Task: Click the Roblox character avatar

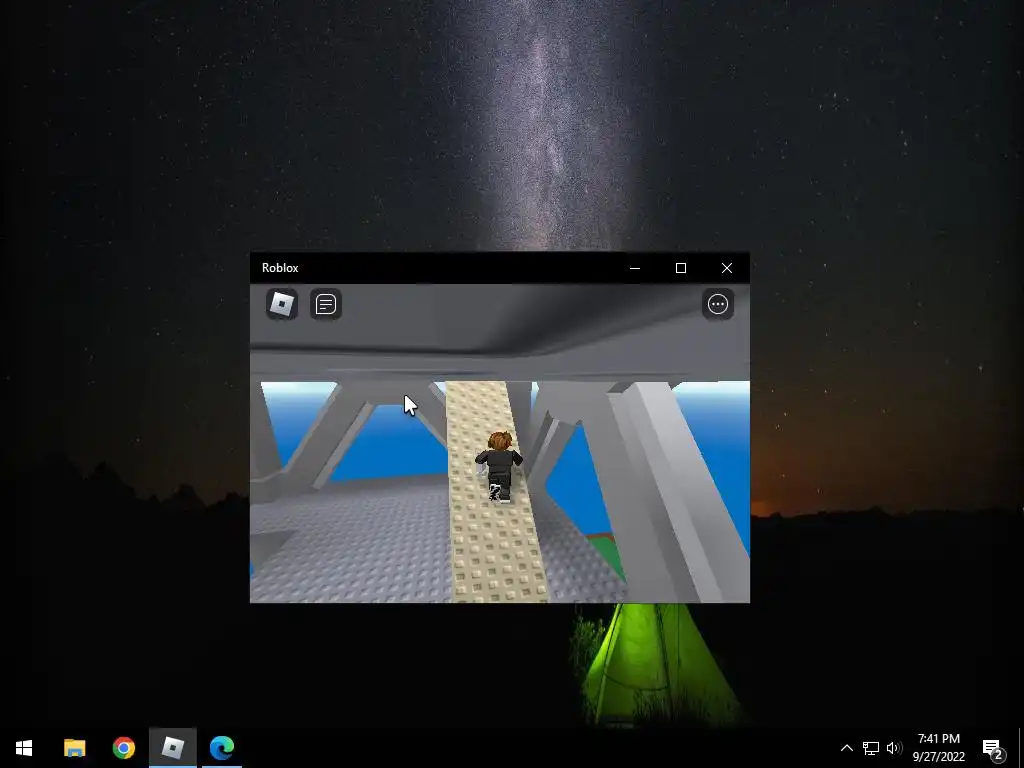Action: (x=498, y=466)
